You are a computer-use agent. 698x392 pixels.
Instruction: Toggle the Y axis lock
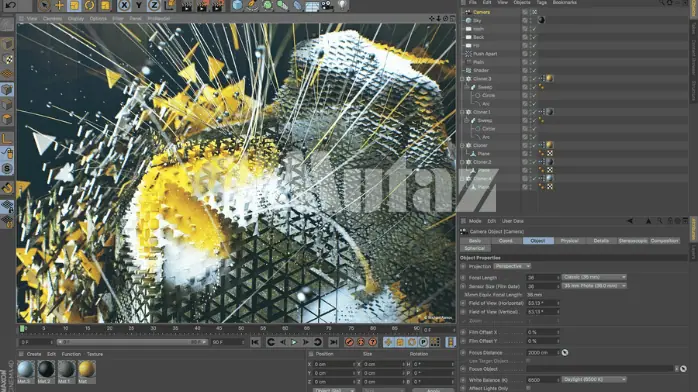pyautogui.click(x=139, y=5)
